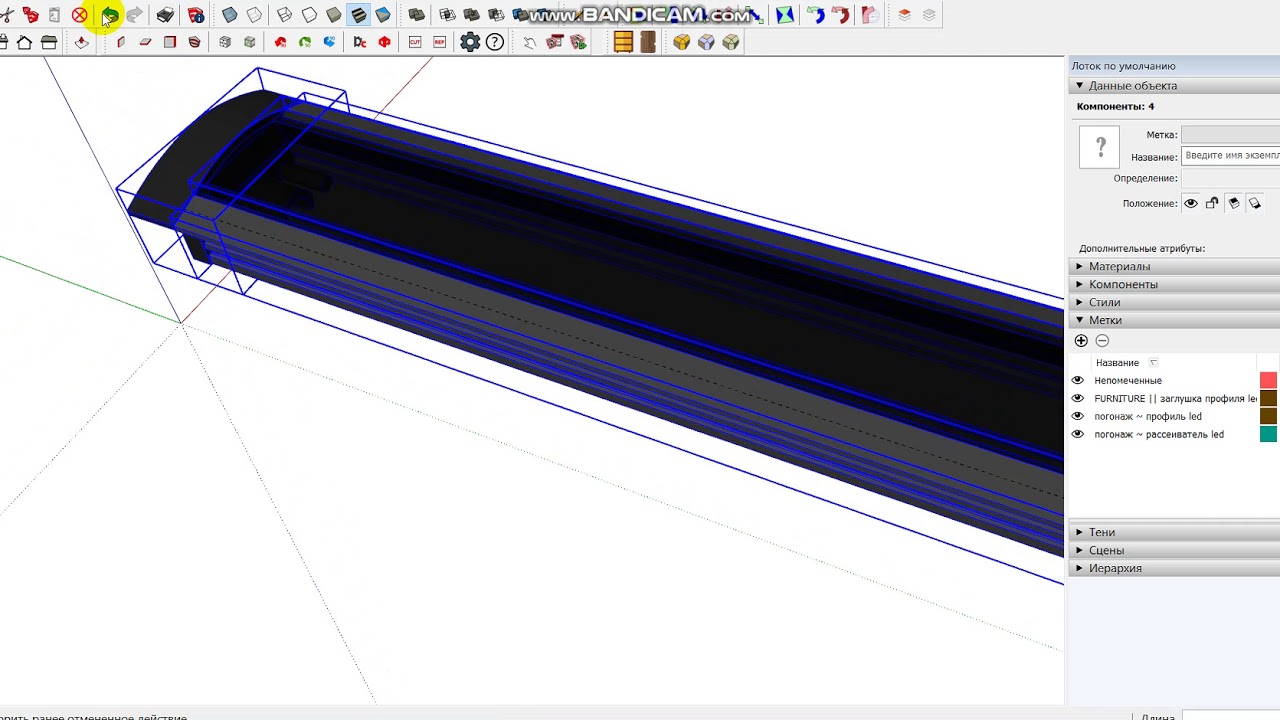The image size is (1280, 720).
Task: Sort tags by Название column header
Action: [x=1117, y=363]
